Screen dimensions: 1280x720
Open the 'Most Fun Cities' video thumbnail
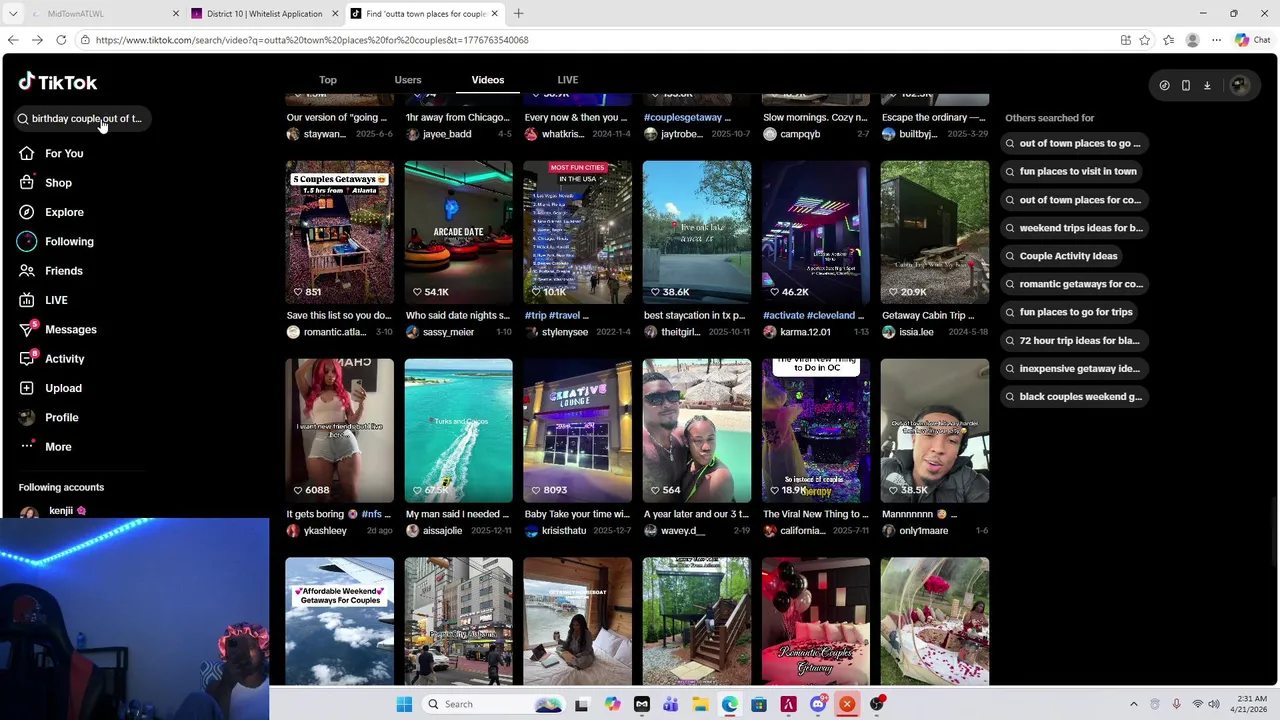(x=578, y=232)
